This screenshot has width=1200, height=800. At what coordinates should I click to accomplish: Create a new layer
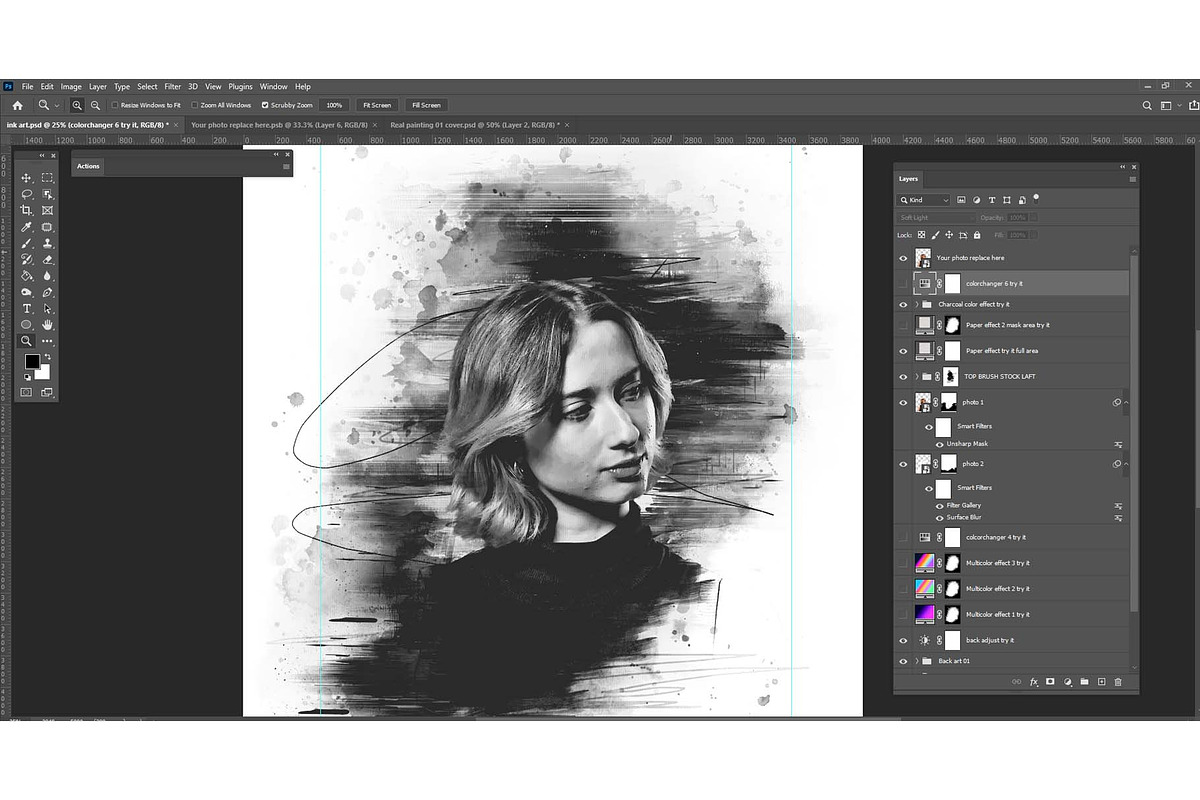pyautogui.click(x=1101, y=682)
